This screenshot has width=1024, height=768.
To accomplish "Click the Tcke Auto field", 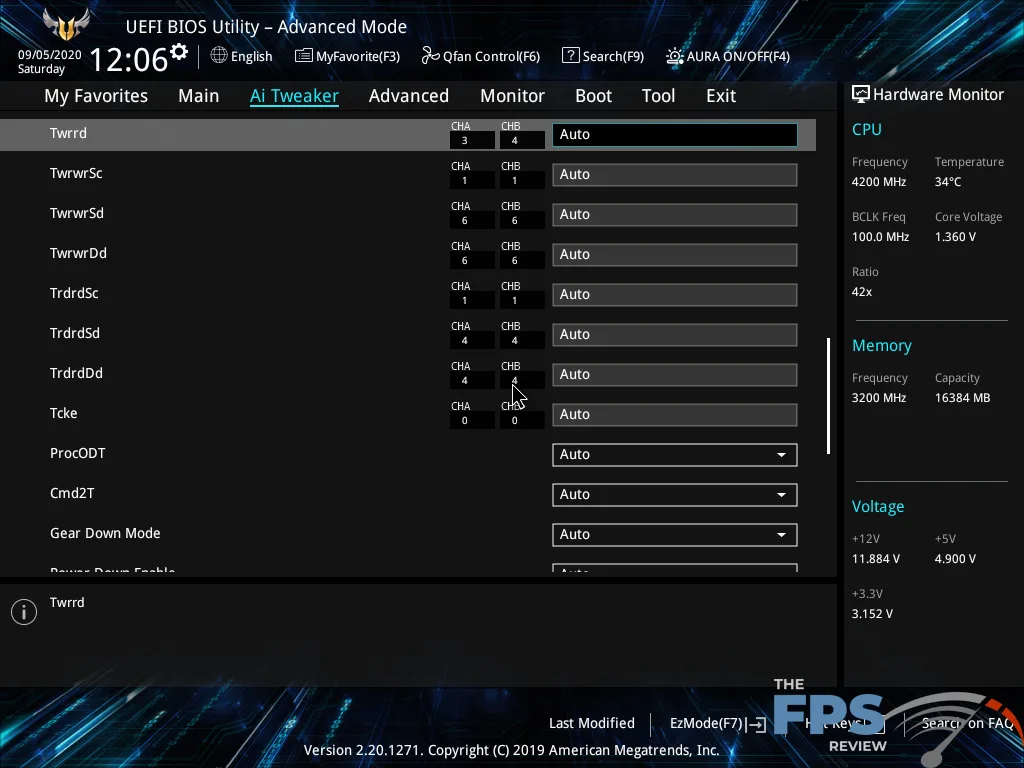I will [675, 414].
